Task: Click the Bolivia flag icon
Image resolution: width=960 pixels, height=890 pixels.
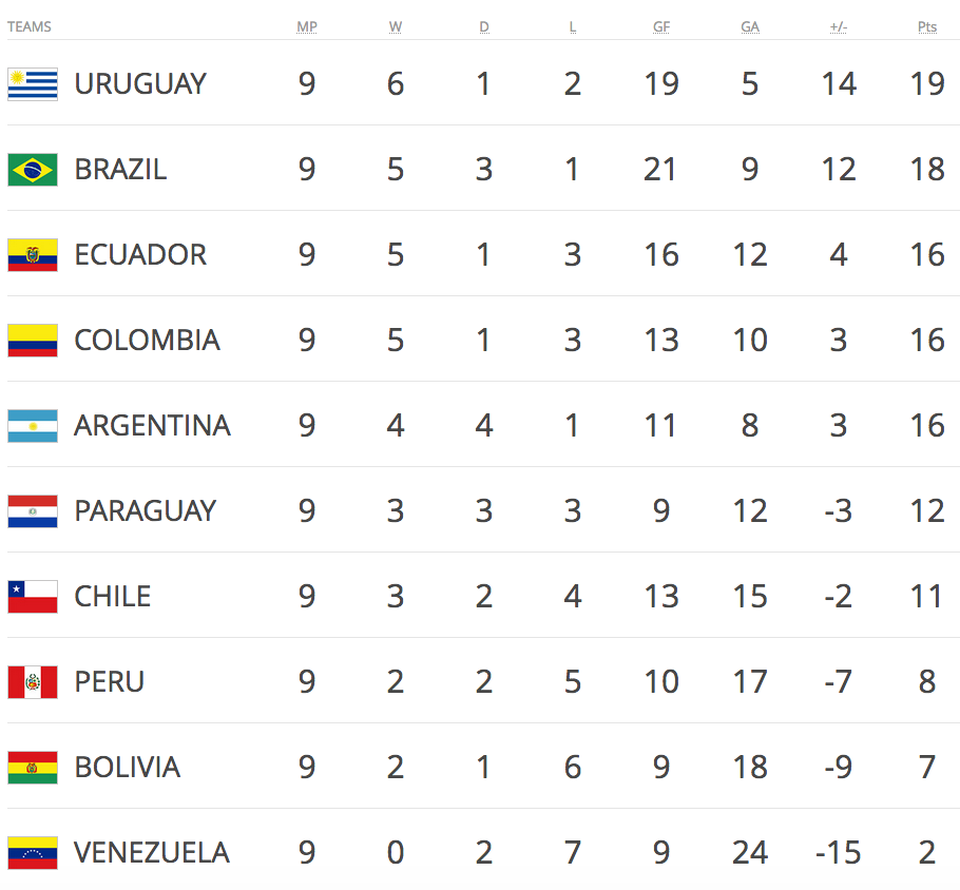Action: [x=33, y=768]
